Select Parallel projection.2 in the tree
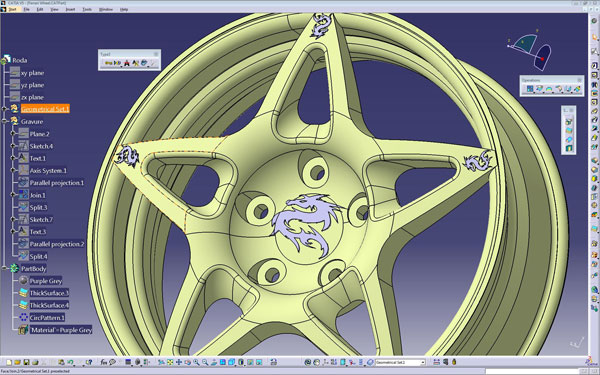The height and width of the screenshot is (375, 600). 57,244
